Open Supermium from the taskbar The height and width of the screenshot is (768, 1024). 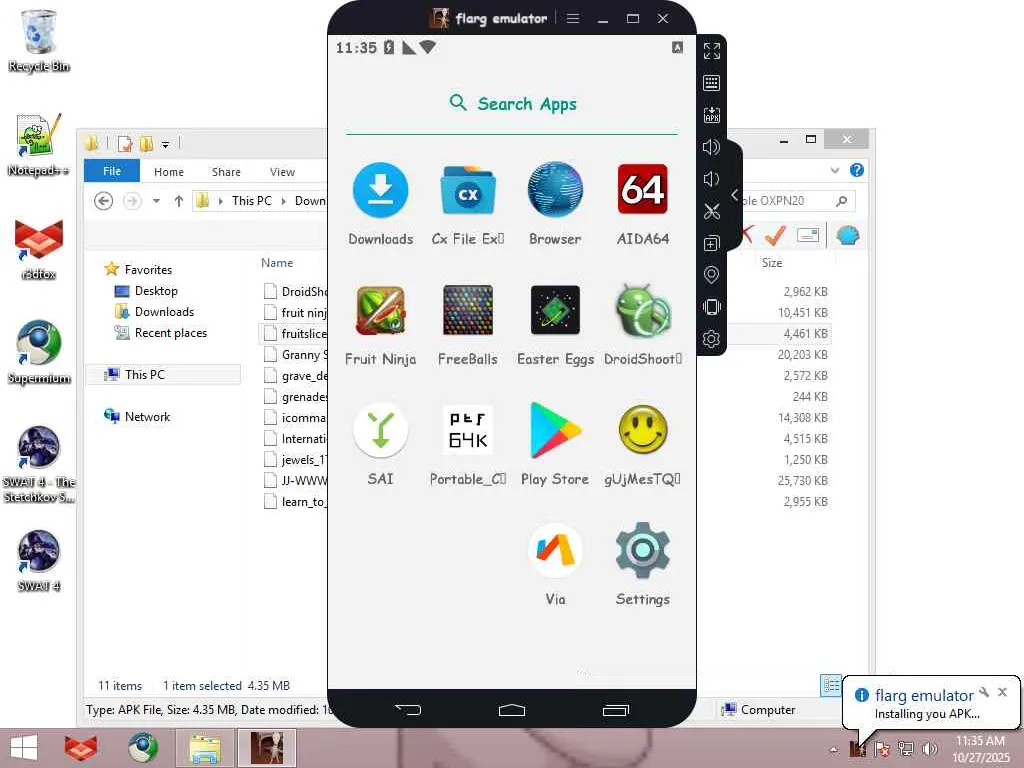pyautogui.click(x=143, y=748)
